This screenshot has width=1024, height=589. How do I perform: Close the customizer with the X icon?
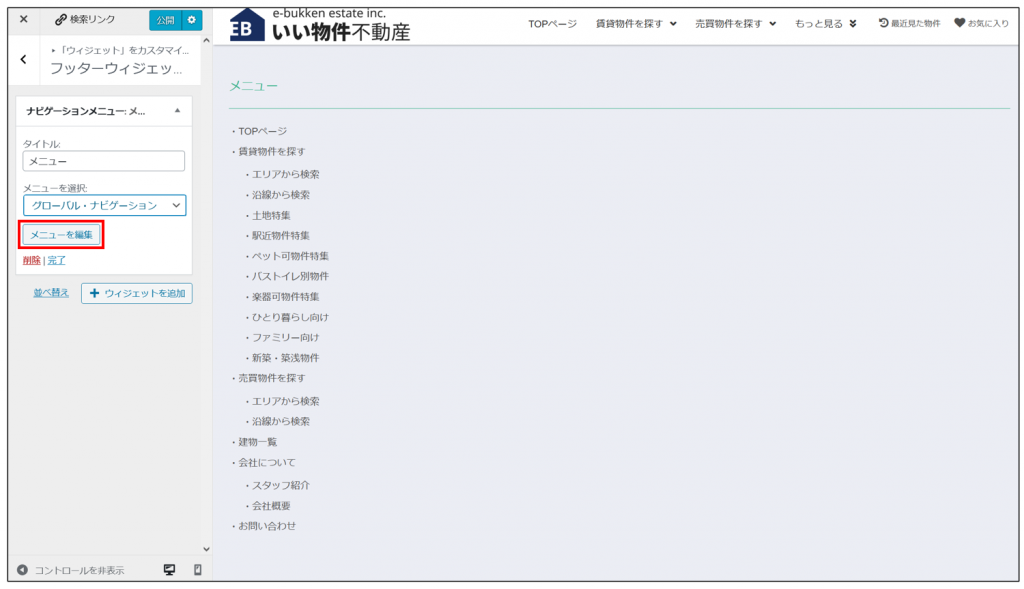click(24, 19)
